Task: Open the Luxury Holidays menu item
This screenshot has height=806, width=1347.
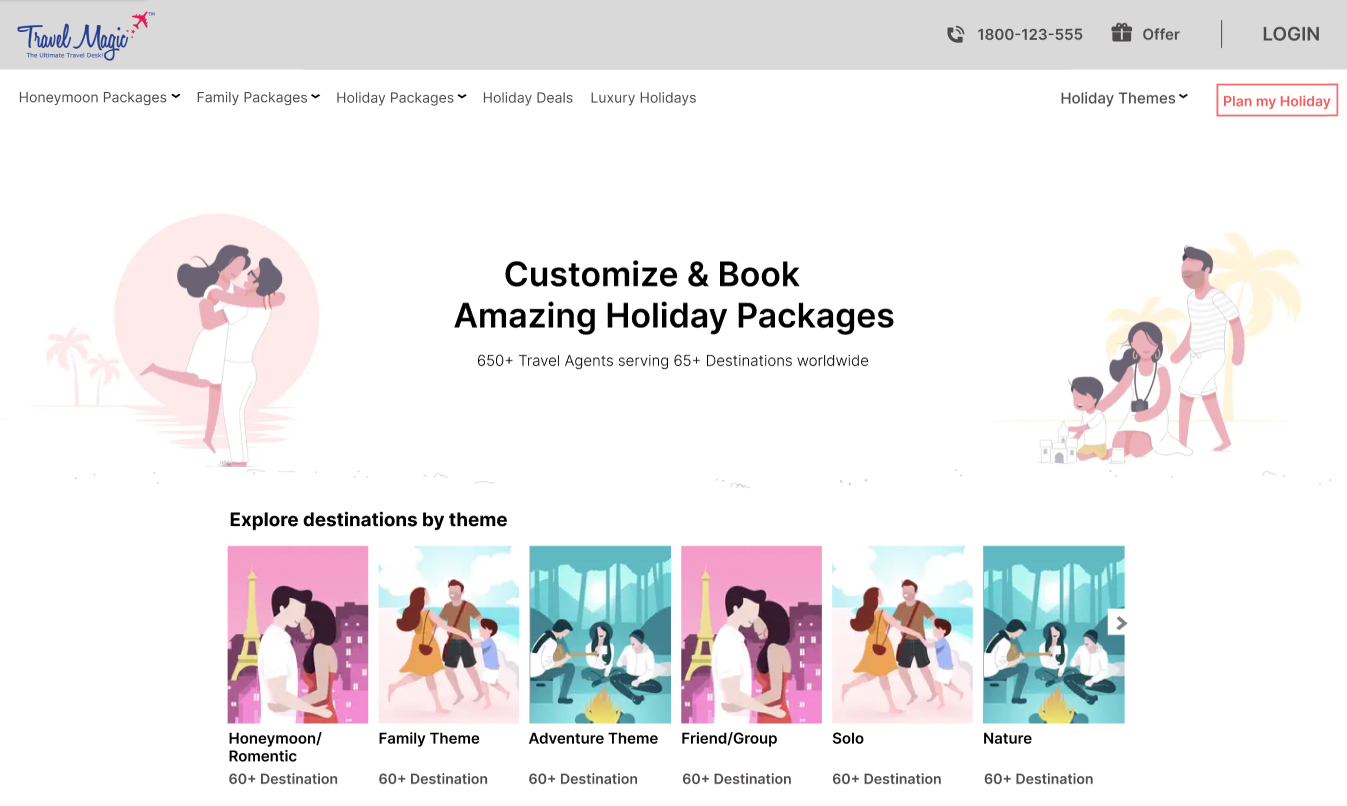Action: click(643, 97)
